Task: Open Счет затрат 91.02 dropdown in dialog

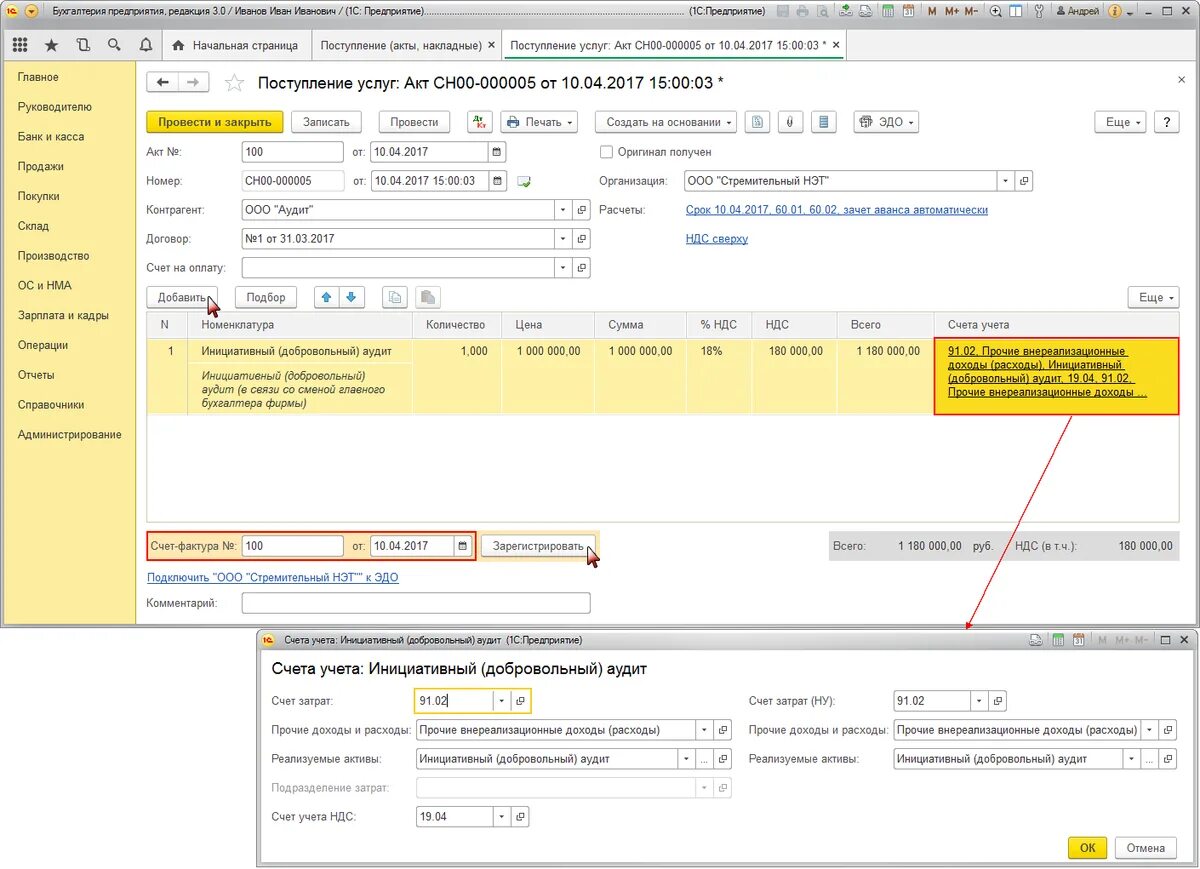Action: pyautogui.click(x=502, y=701)
